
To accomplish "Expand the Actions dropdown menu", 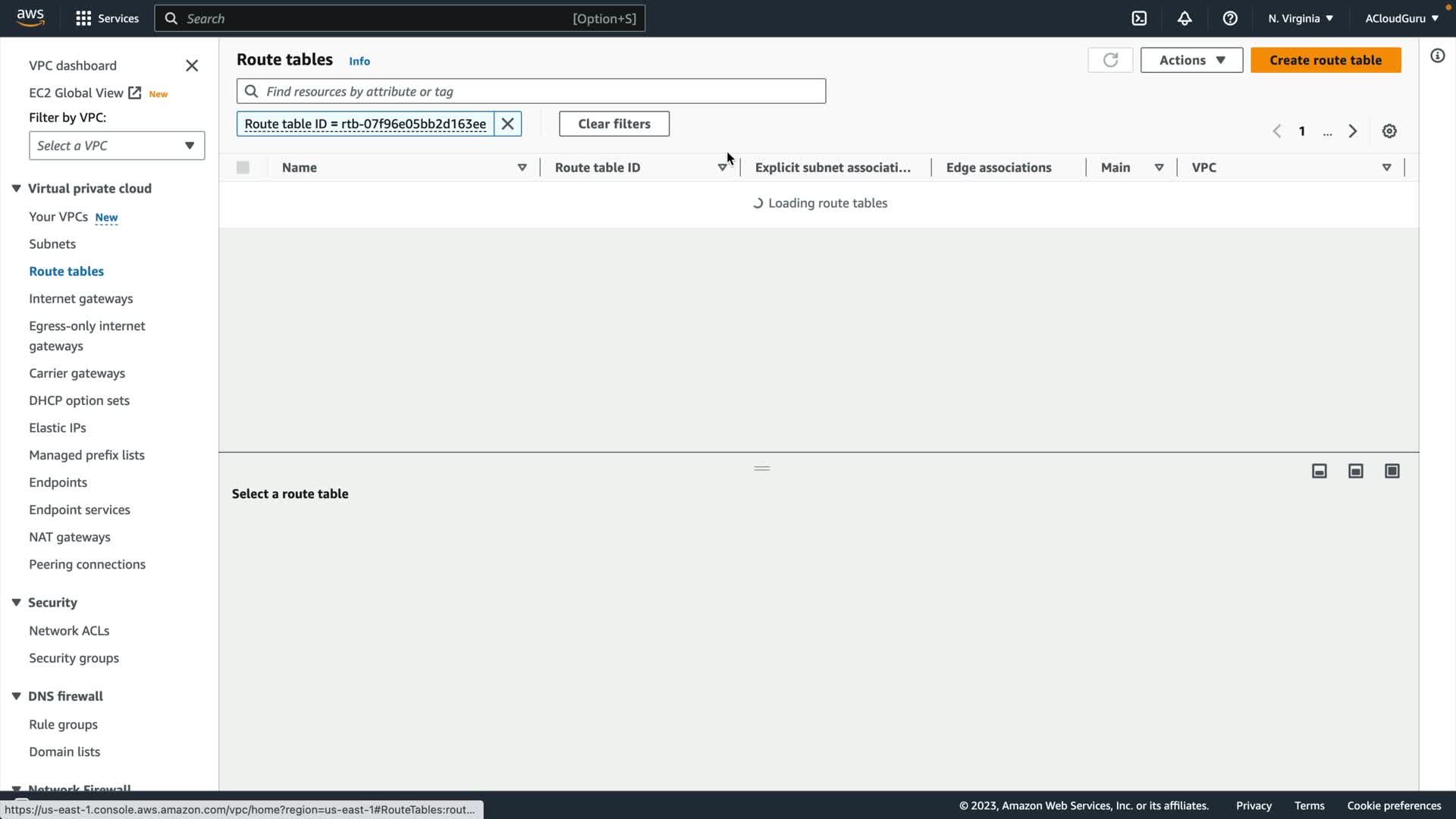I will coord(1191,60).
